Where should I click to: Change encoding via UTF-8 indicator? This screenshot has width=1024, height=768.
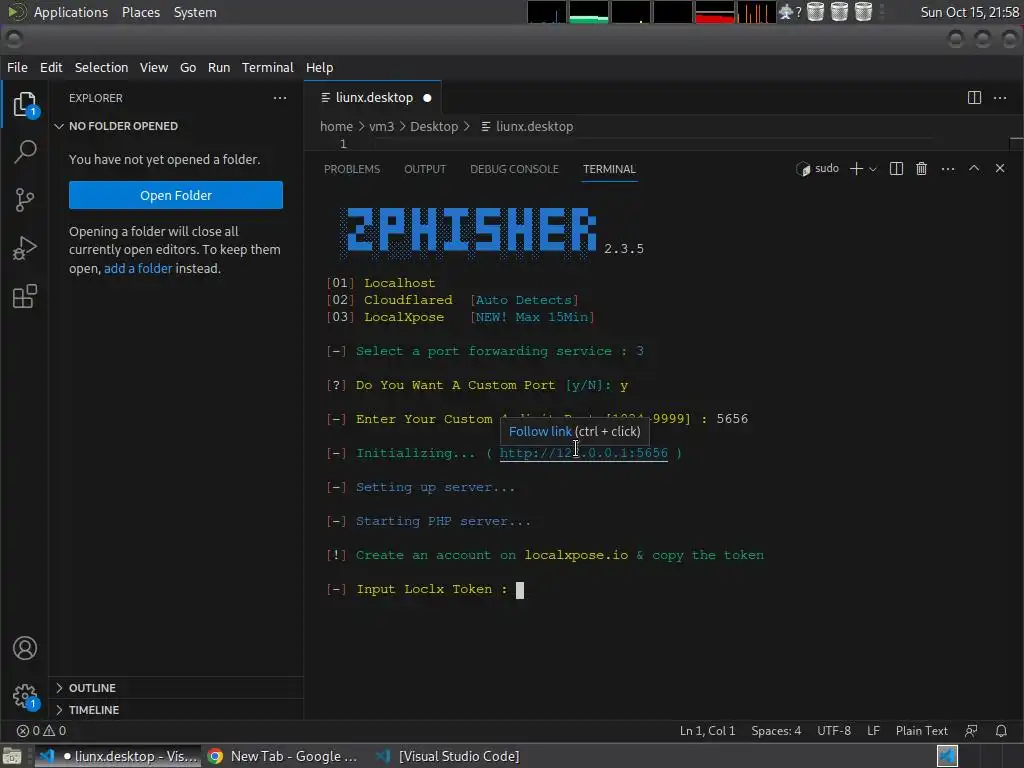(834, 731)
